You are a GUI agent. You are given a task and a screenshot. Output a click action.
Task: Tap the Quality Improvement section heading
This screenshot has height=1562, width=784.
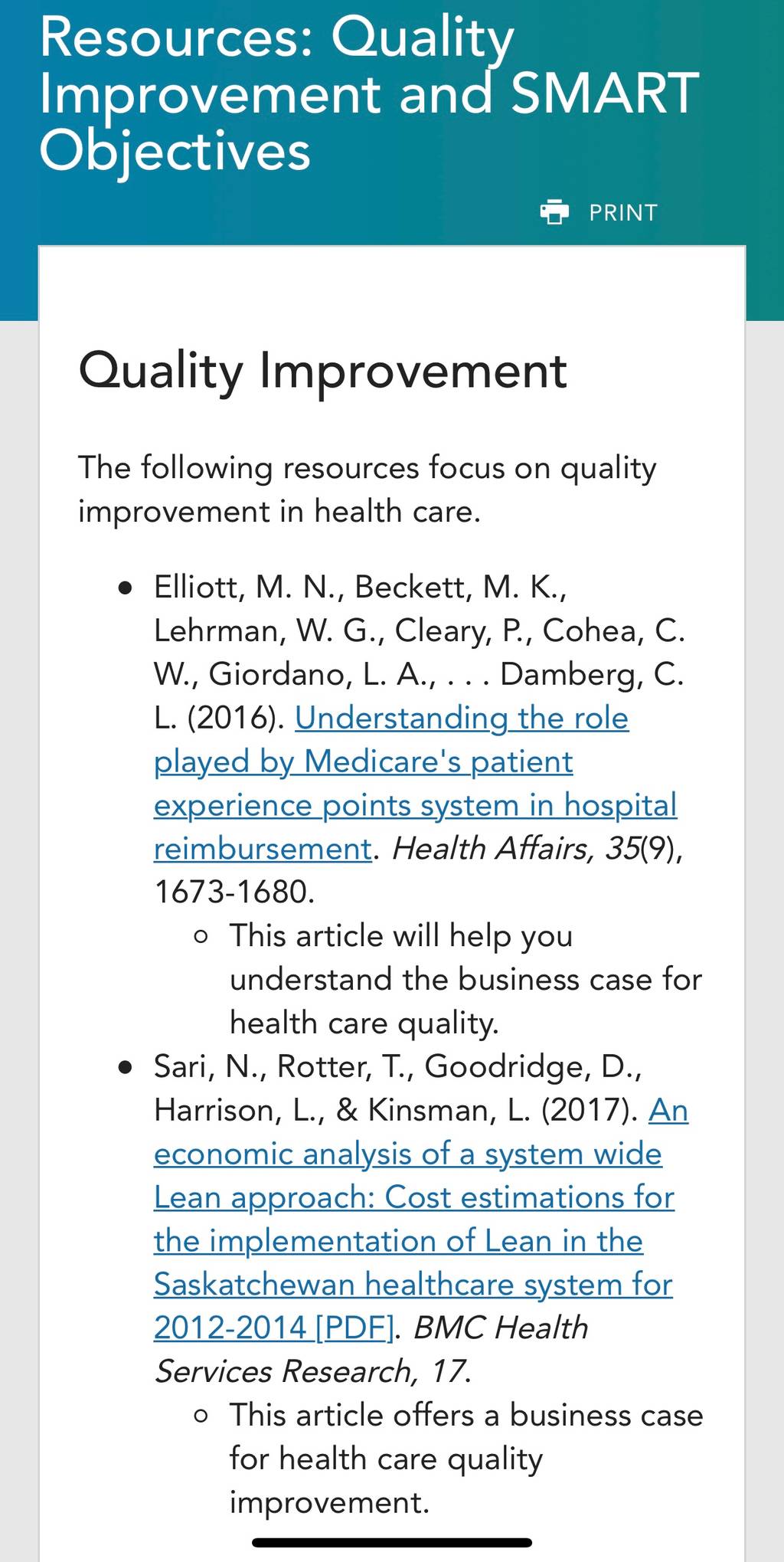(x=322, y=372)
